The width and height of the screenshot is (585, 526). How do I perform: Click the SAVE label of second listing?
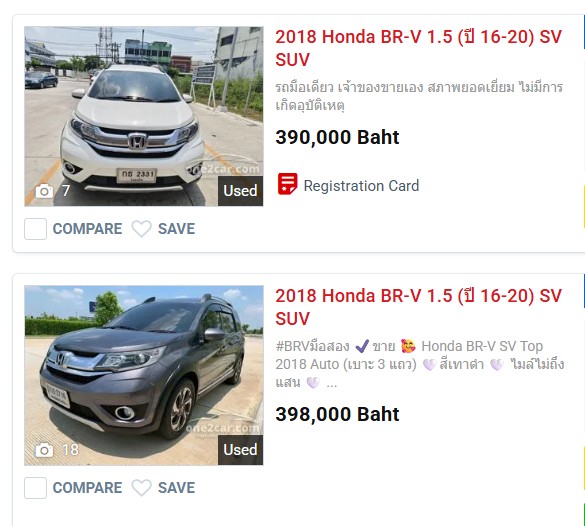click(176, 488)
